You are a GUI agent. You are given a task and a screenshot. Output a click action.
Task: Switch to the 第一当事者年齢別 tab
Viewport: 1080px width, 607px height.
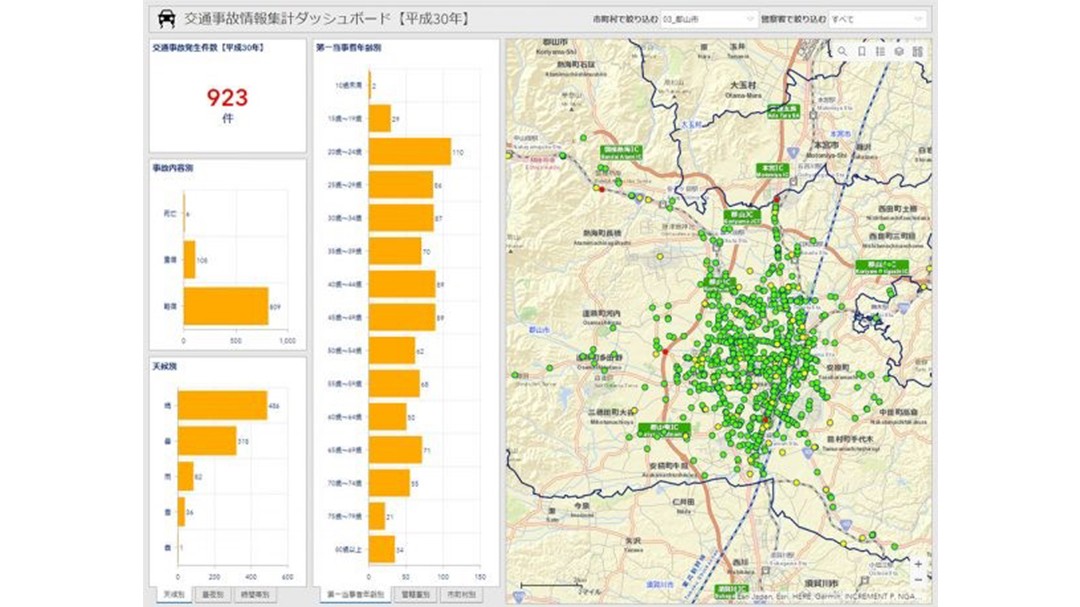[x=355, y=595]
